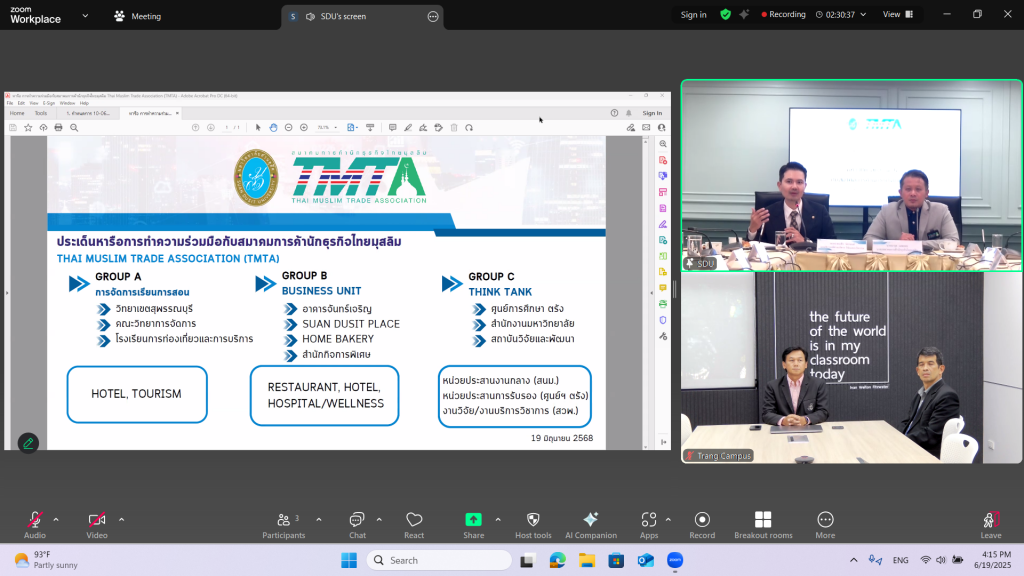Screen dimensions: 1024x576
Task: Open Breakout rooms
Action: pyautogui.click(x=763, y=520)
